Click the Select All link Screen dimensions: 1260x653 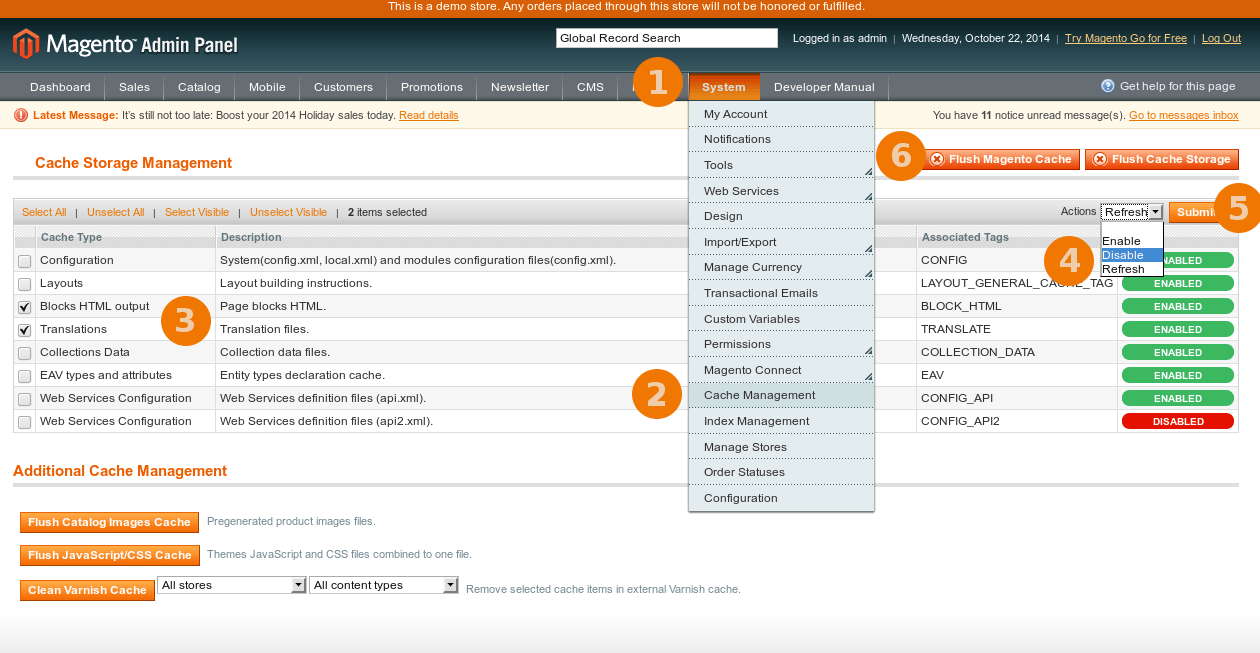click(x=44, y=212)
